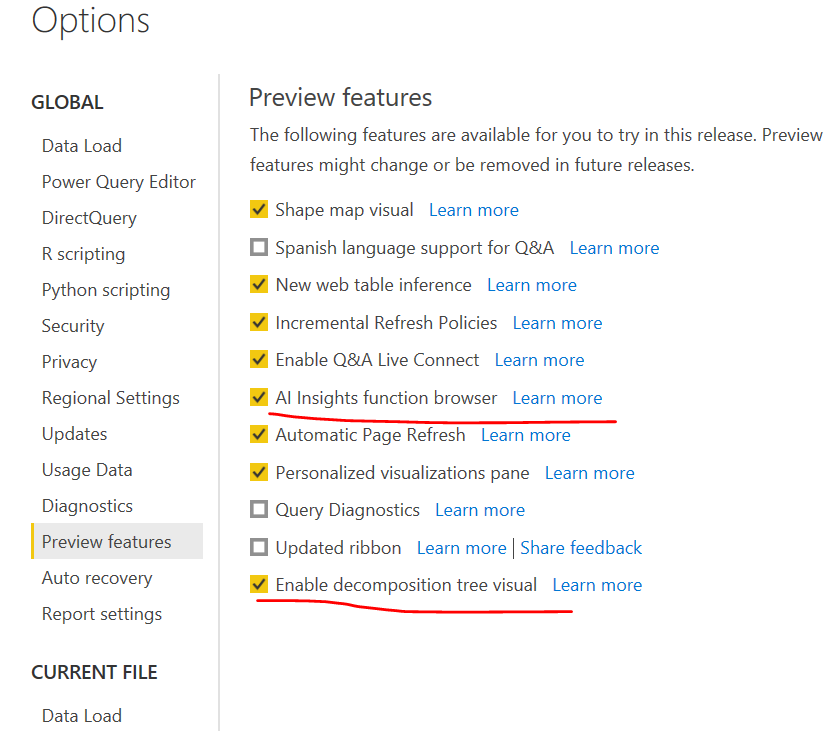The image size is (825, 731).
Task: Open Learn more for decomposition tree visual
Action: click(x=597, y=585)
